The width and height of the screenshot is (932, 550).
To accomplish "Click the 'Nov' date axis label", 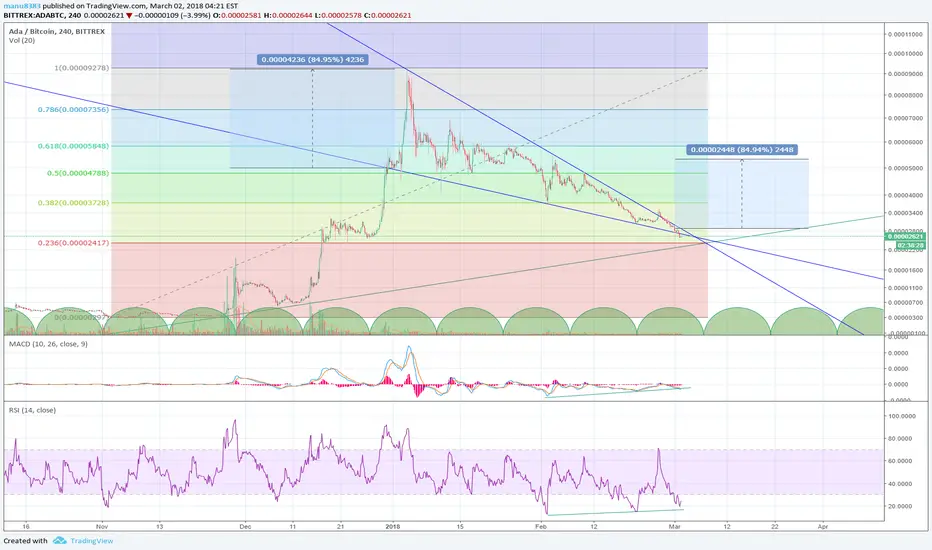I will [x=102, y=526].
